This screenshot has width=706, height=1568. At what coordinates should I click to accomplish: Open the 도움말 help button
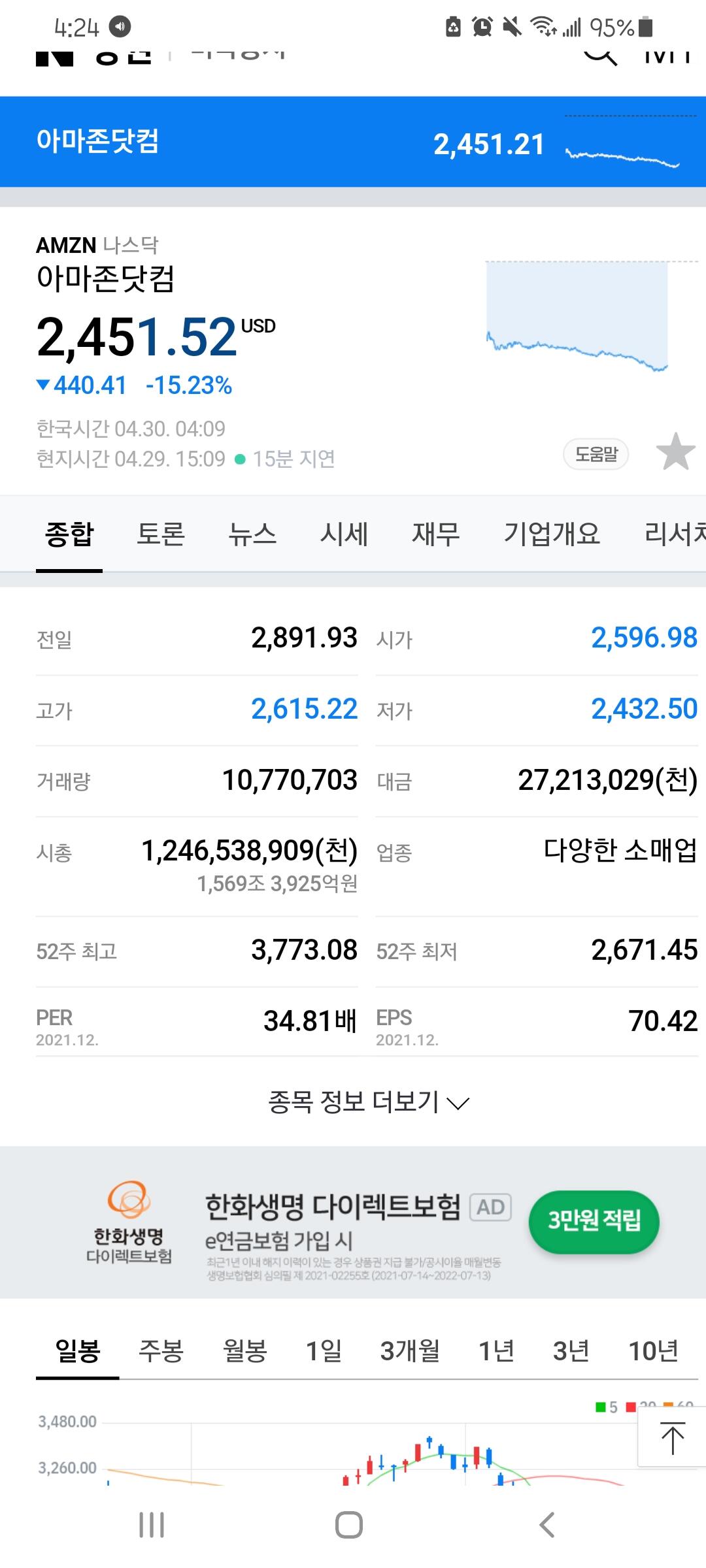coord(596,454)
